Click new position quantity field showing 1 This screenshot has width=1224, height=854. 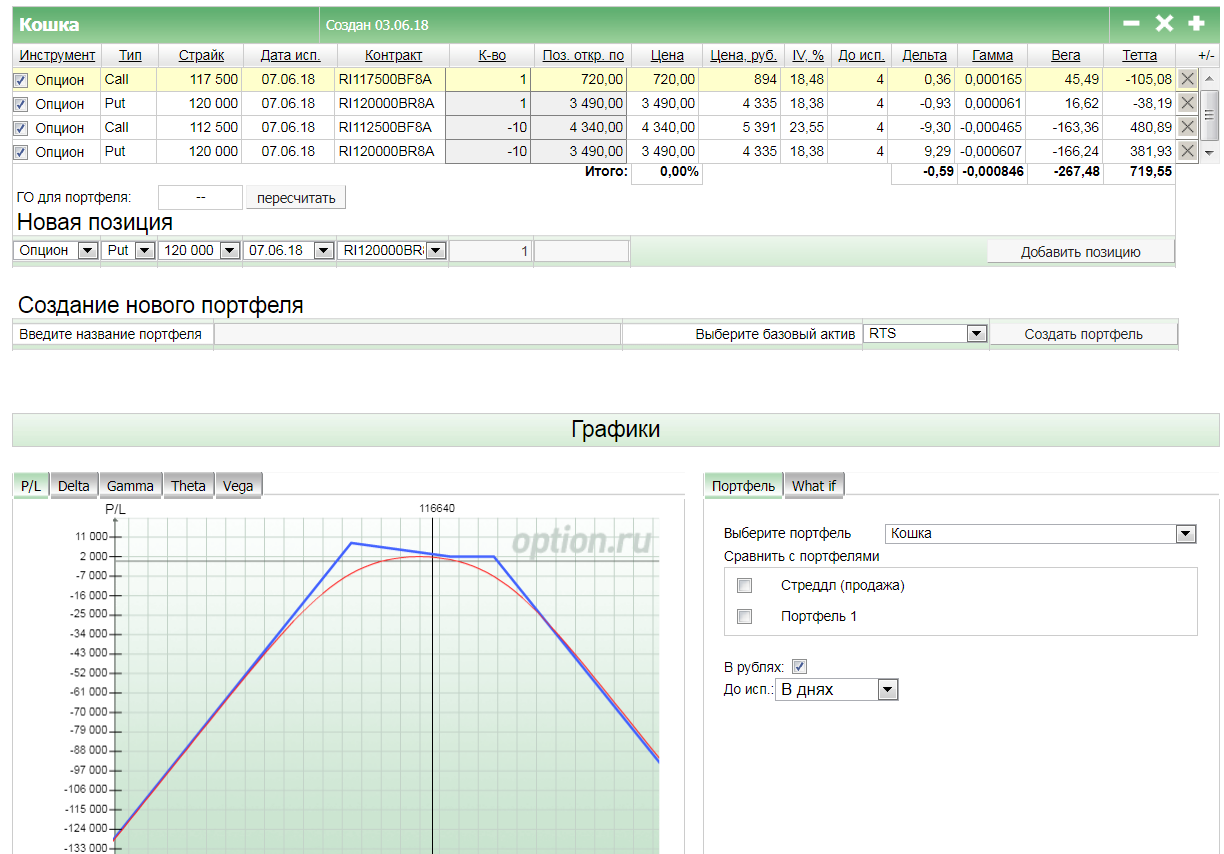coord(491,252)
